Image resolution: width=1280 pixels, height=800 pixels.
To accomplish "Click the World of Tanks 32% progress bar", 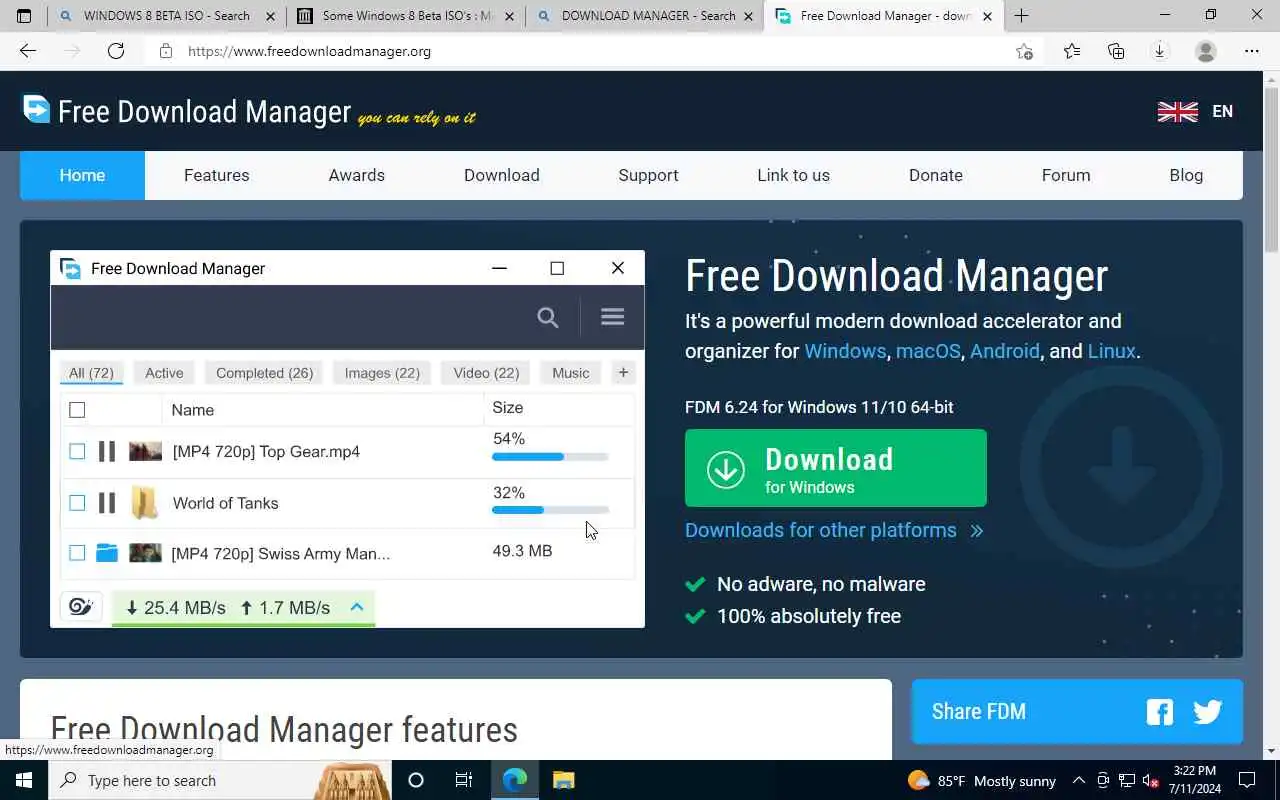I will click(x=550, y=510).
